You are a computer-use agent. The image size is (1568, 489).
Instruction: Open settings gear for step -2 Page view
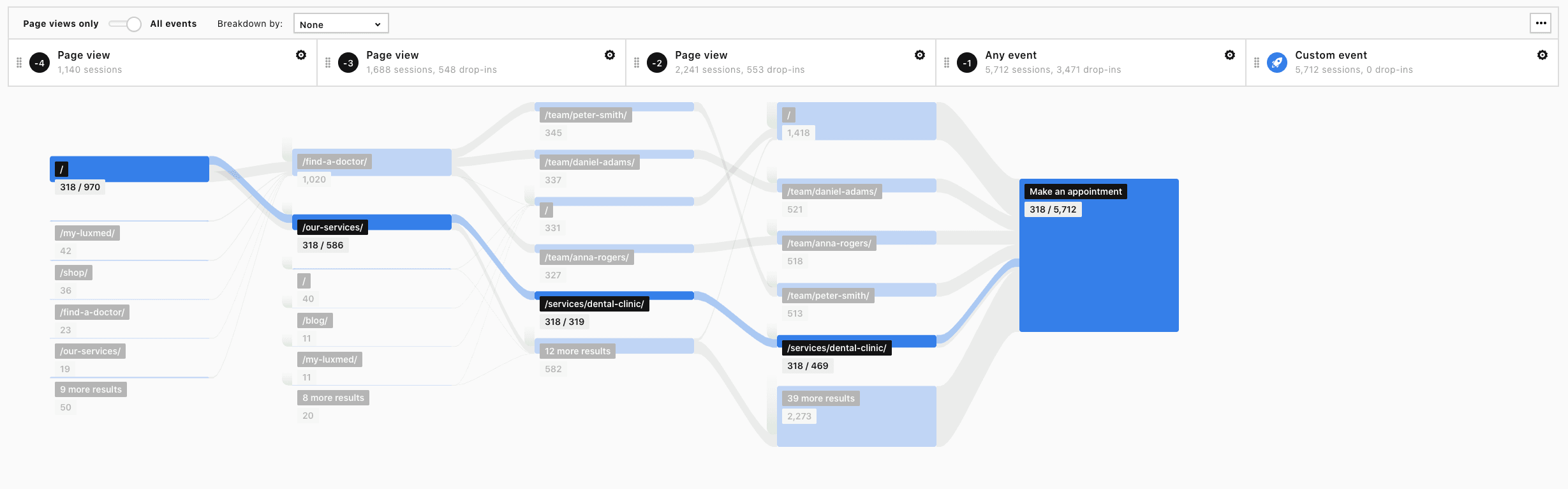pyautogui.click(x=920, y=56)
